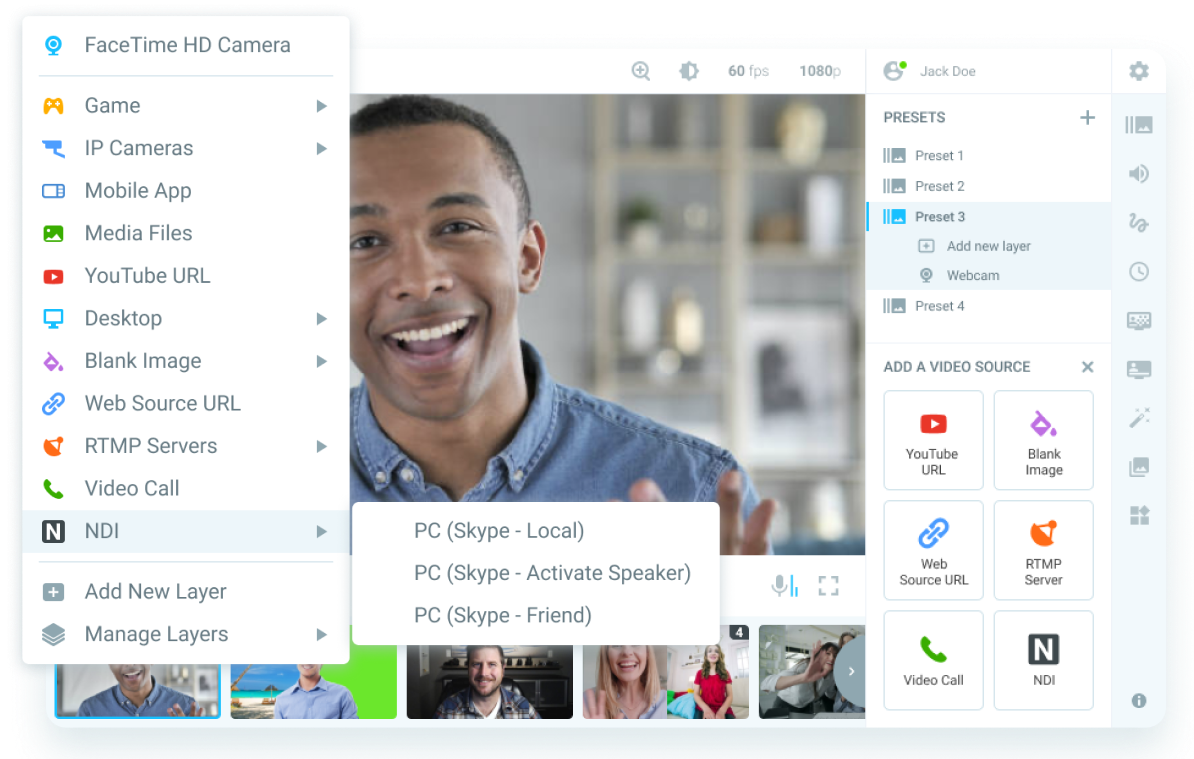The width and height of the screenshot is (1194, 759).
Task: Expand the RTMP Servers submenu arrow
Action: (x=321, y=446)
